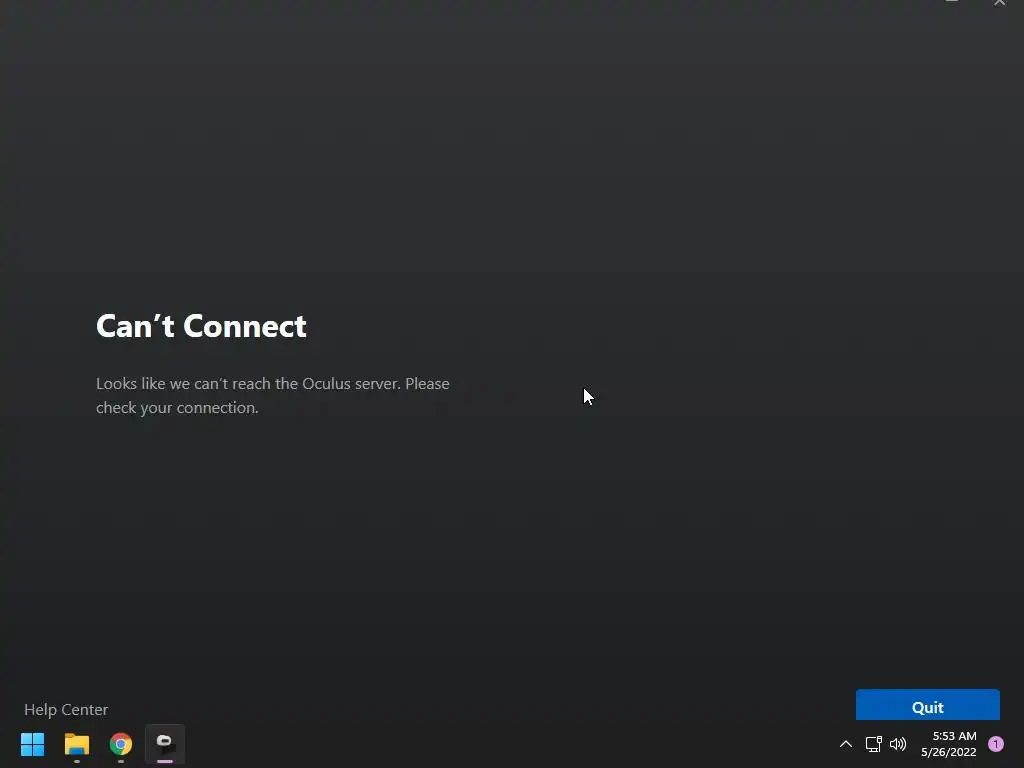Viewport: 1024px width, 768px height.
Task: Open the Help Center link
Action: [66, 709]
